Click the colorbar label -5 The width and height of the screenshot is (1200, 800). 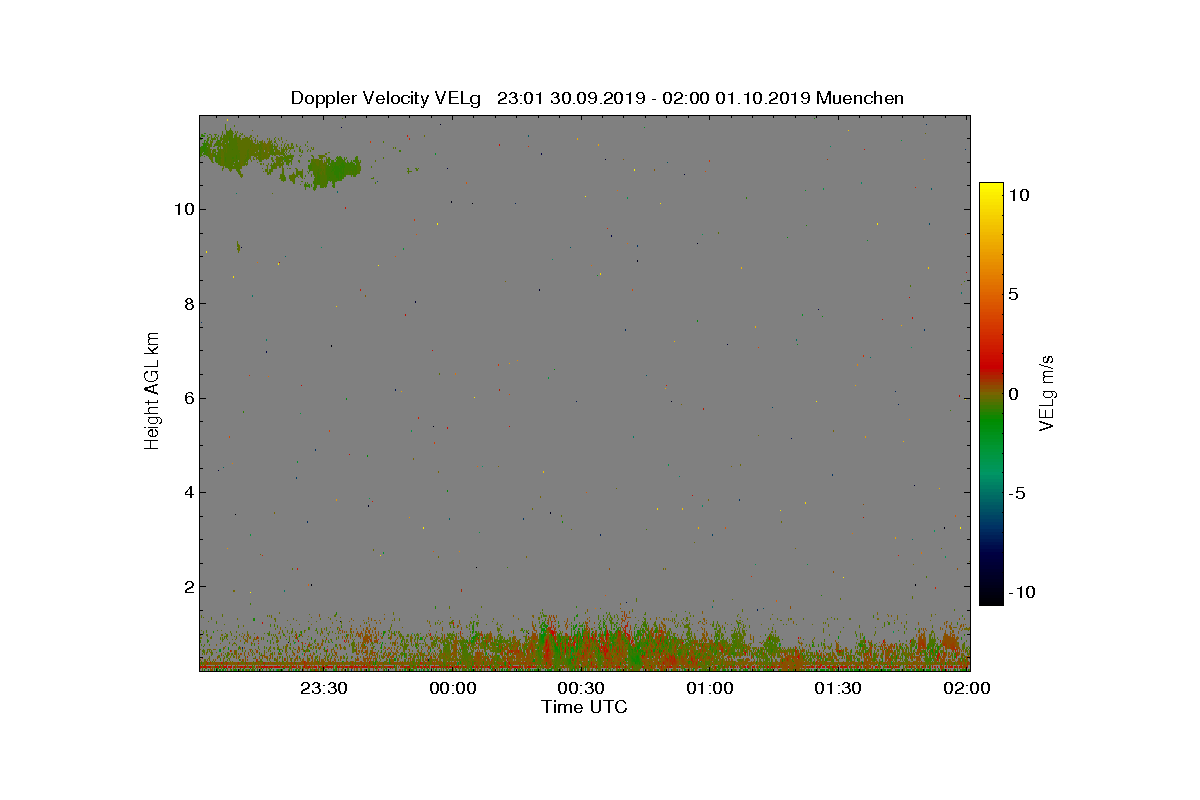1017,493
